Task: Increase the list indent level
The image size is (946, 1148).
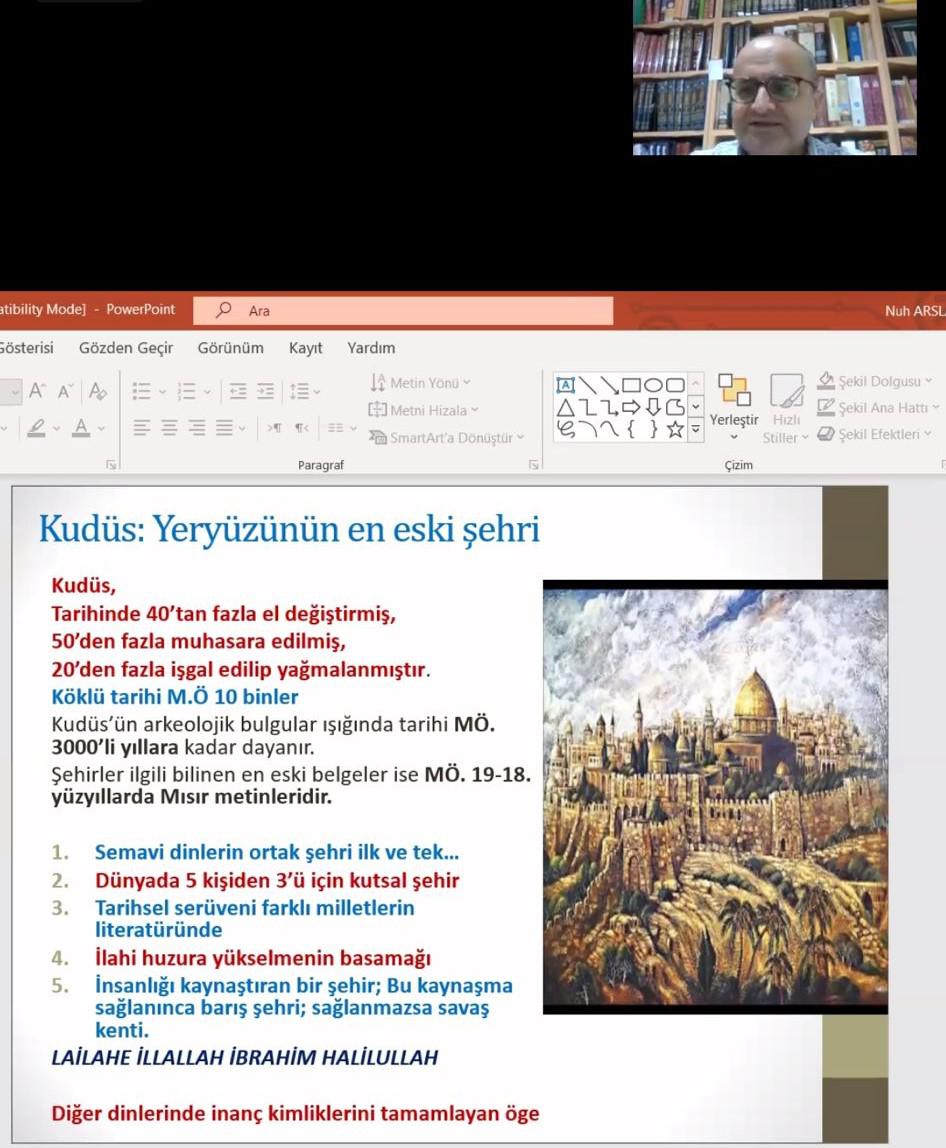Action: click(265, 392)
